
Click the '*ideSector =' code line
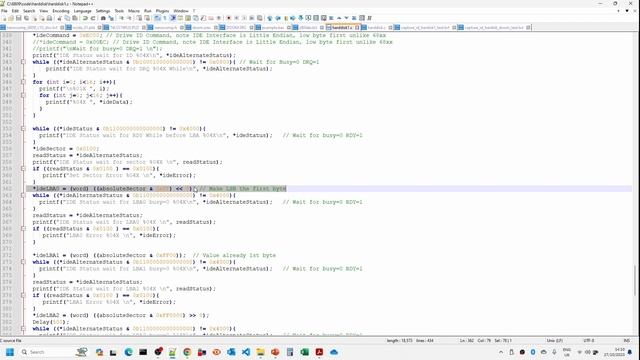click(x=65, y=149)
